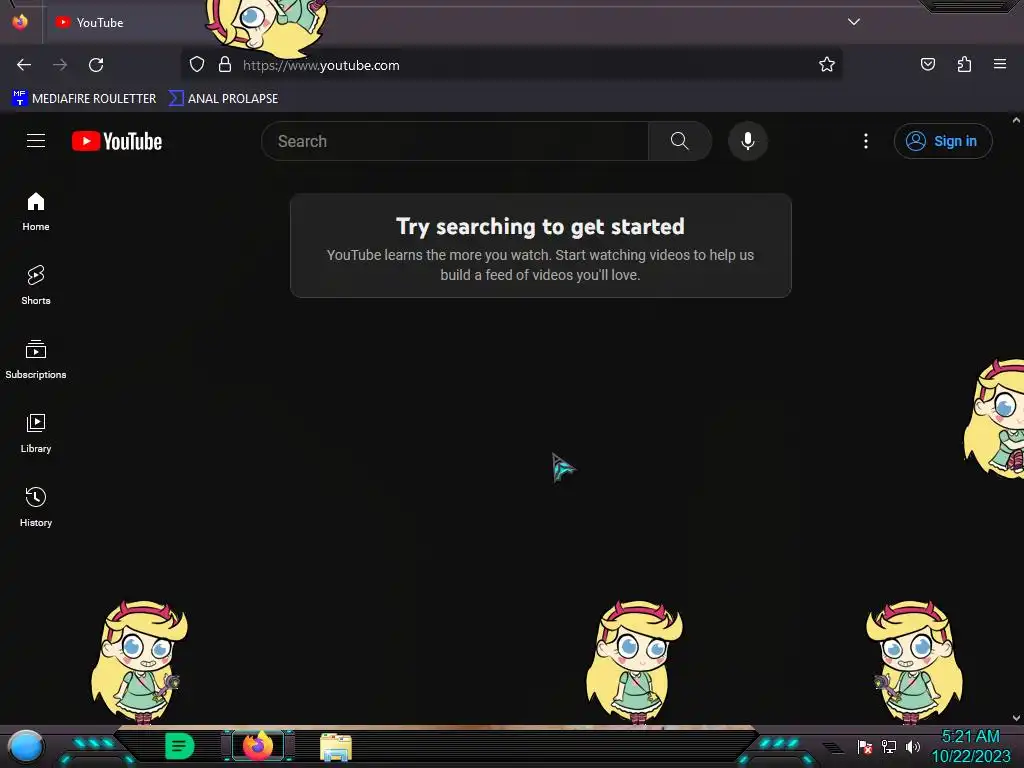
Task: Click page scrollbar up arrow
Action: 1016,120
